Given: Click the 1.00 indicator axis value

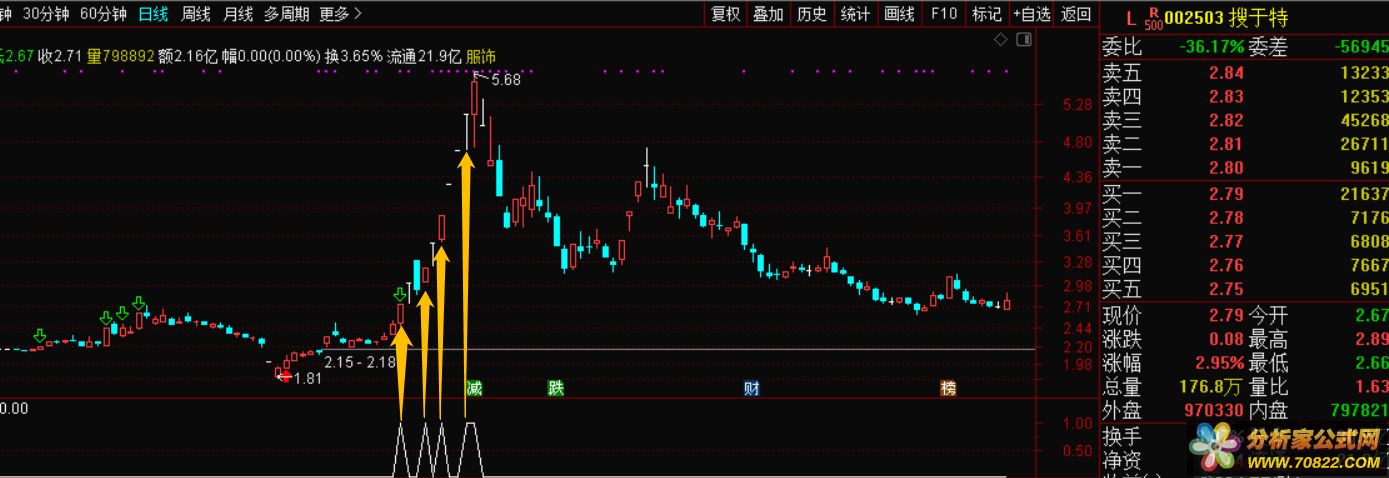Looking at the screenshot, I should (1077, 423).
